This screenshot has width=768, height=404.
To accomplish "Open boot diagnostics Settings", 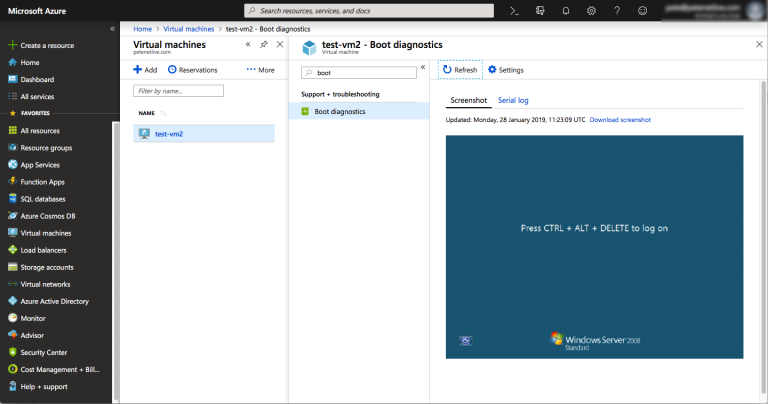I will pos(506,70).
